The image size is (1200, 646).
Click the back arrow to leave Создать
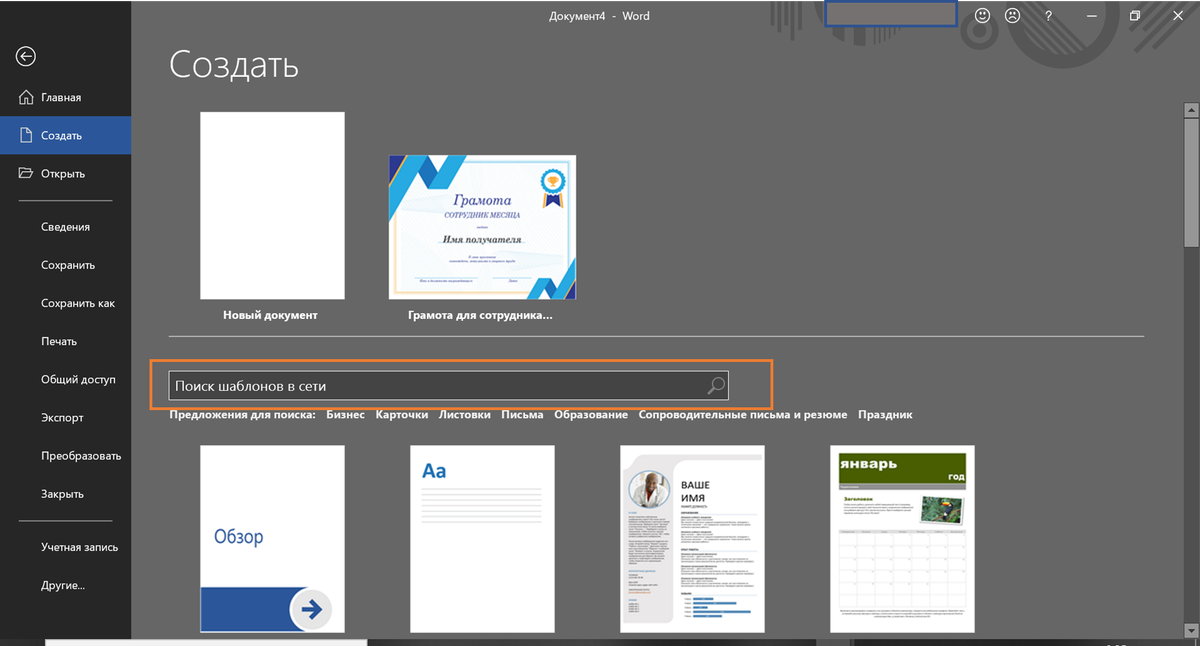pyautogui.click(x=25, y=57)
